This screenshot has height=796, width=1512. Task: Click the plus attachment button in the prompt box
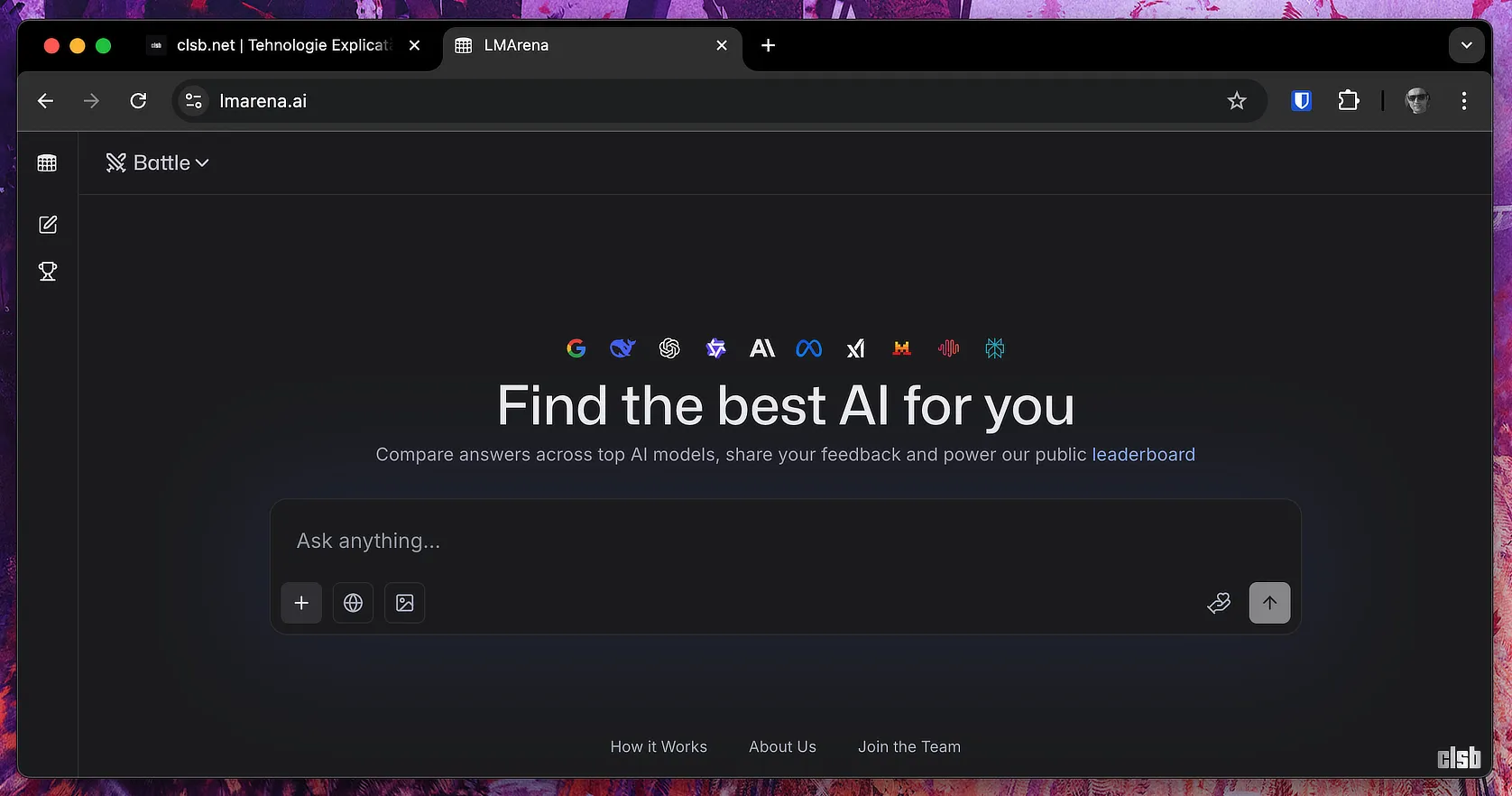[x=301, y=603]
